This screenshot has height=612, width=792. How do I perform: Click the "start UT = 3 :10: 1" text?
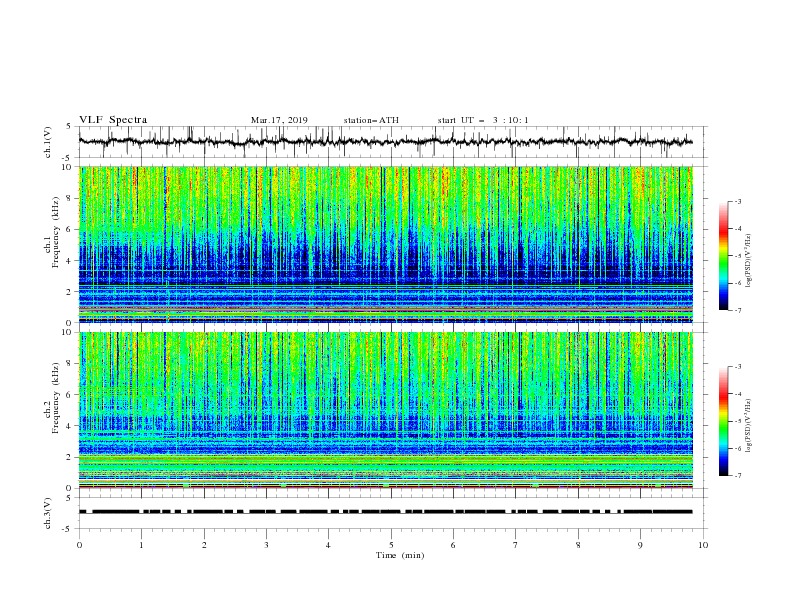click(483, 120)
